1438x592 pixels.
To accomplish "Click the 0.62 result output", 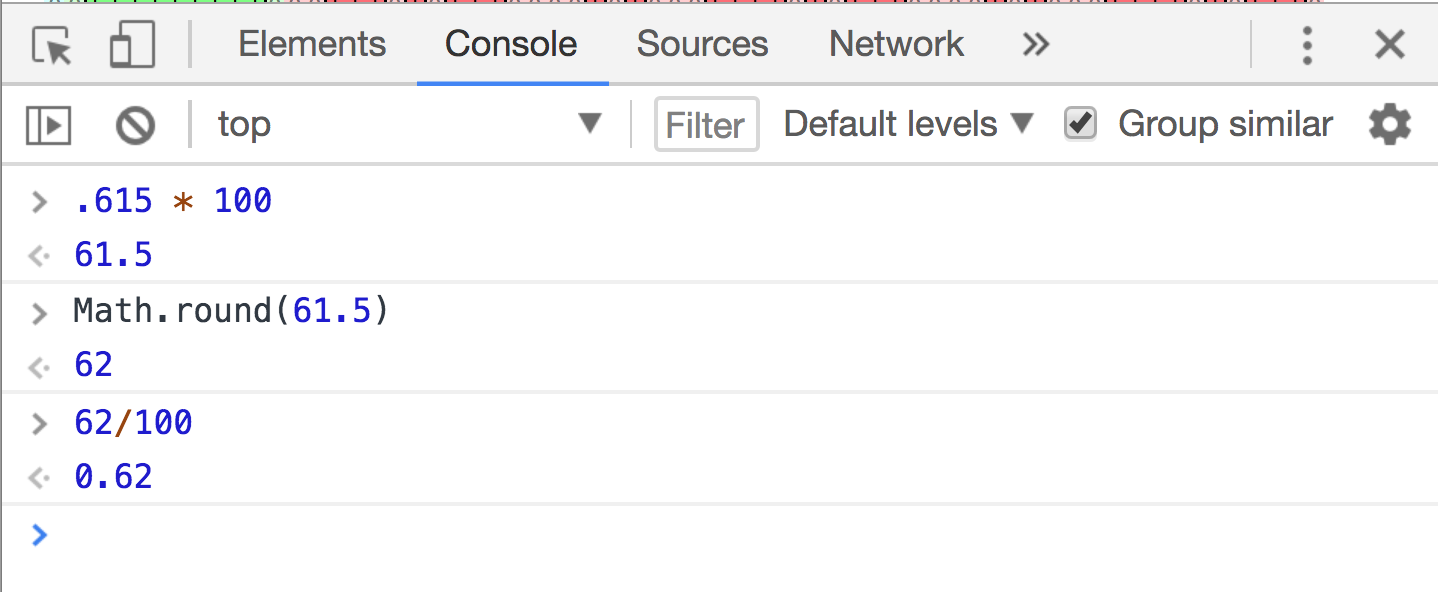I will click(x=113, y=477).
